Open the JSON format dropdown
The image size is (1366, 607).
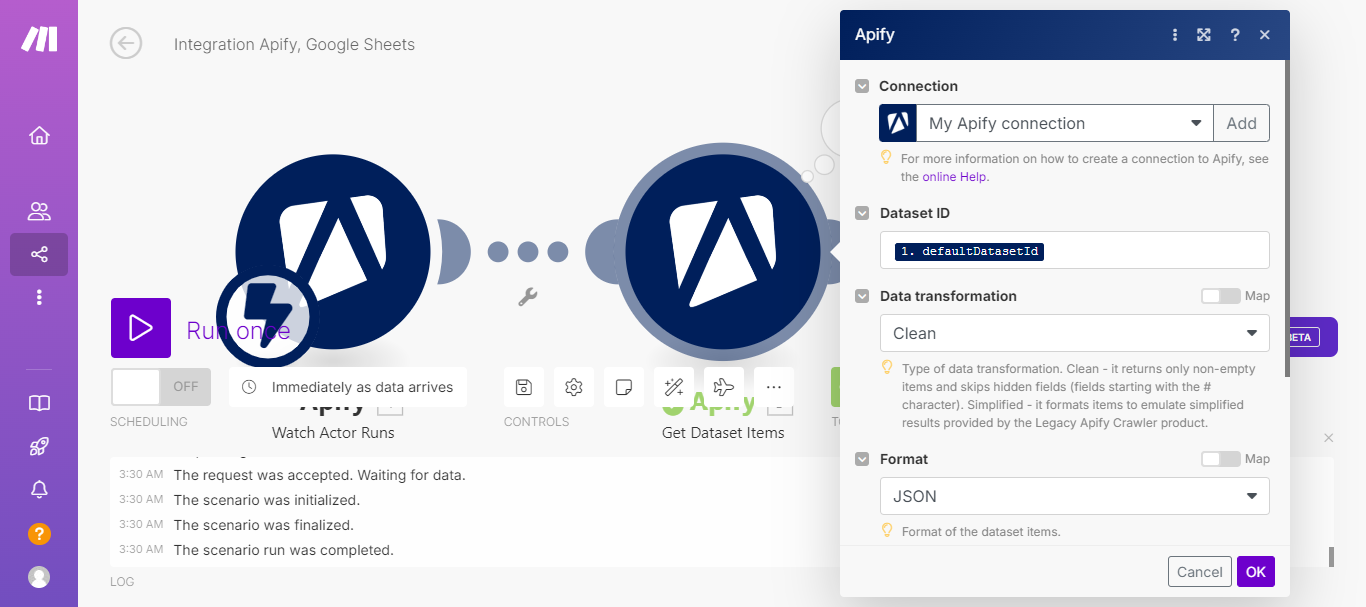(1075, 496)
